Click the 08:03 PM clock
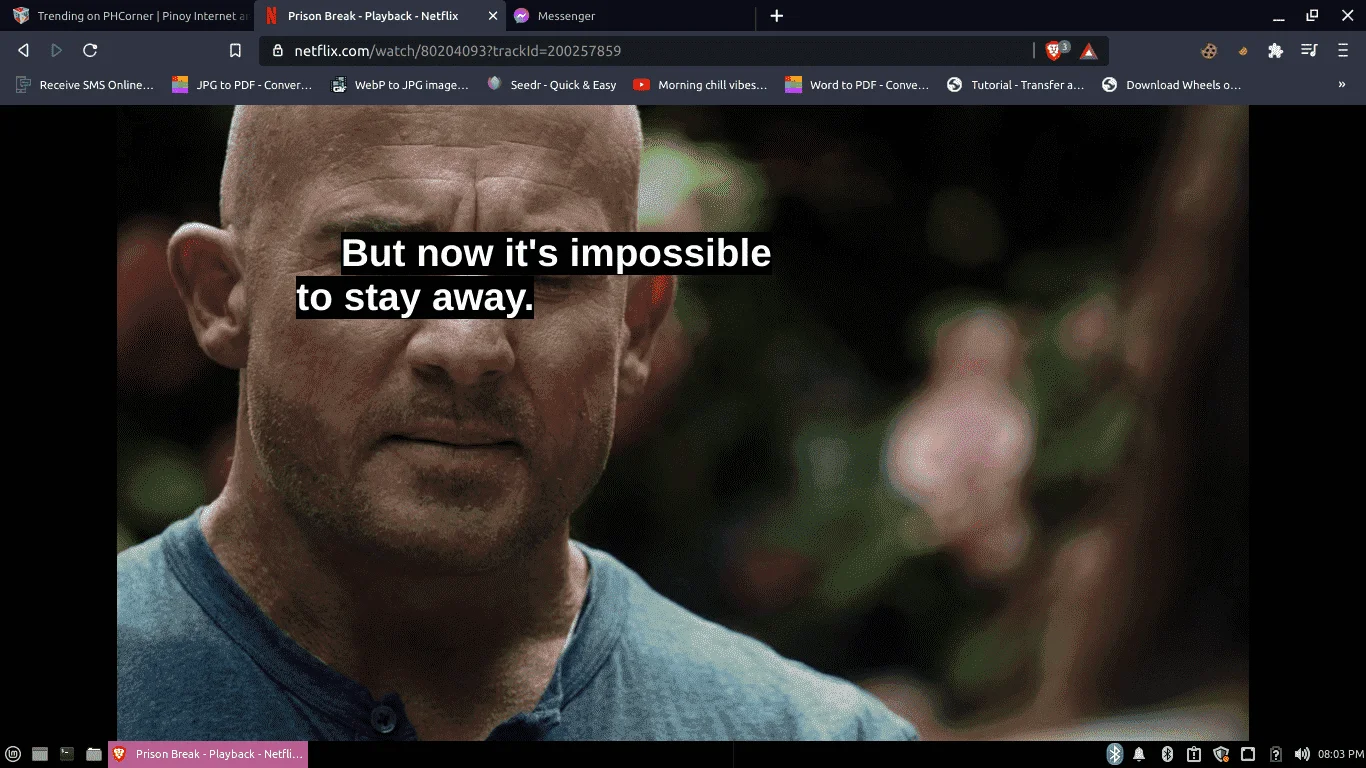Viewport: 1366px width, 768px height. pyautogui.click(x=1340, y=754)
